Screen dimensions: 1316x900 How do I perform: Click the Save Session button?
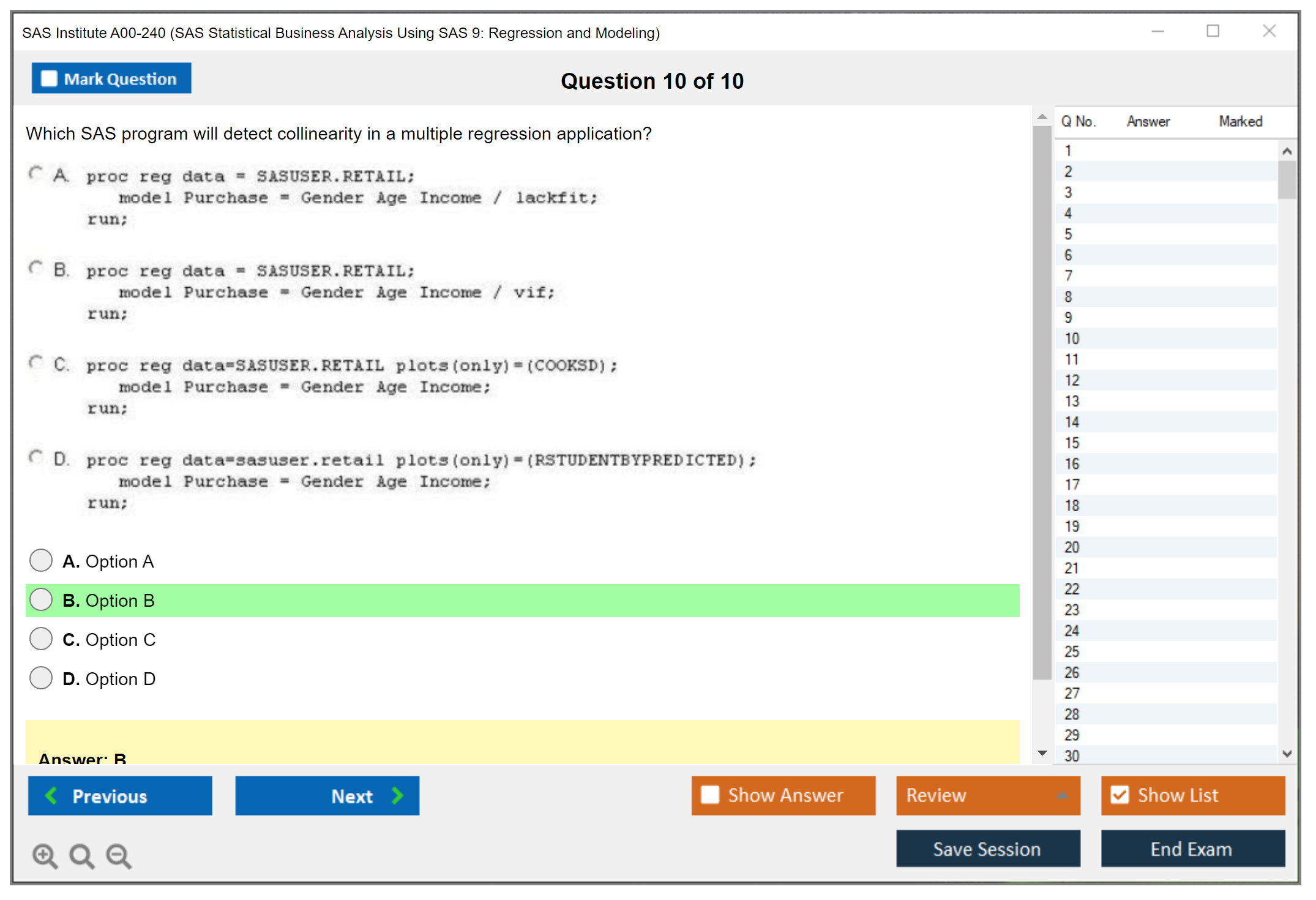(987, 849)
